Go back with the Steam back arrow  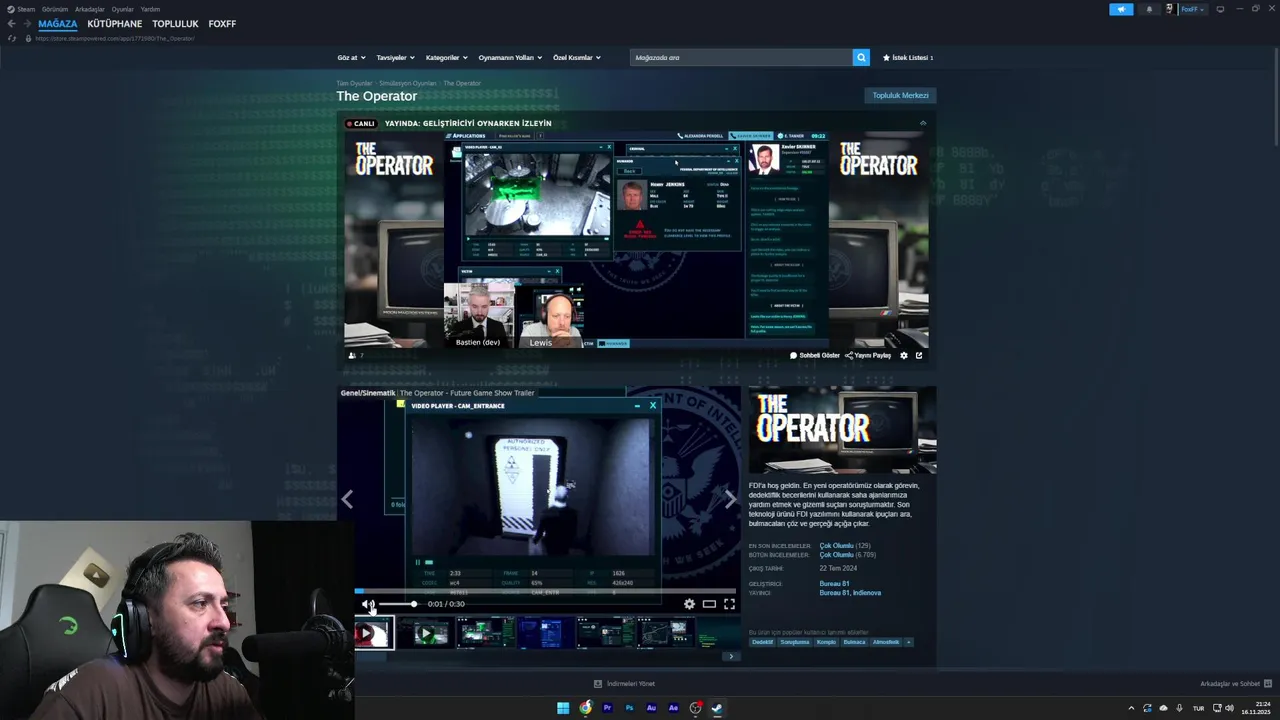[x=11, y=24]
